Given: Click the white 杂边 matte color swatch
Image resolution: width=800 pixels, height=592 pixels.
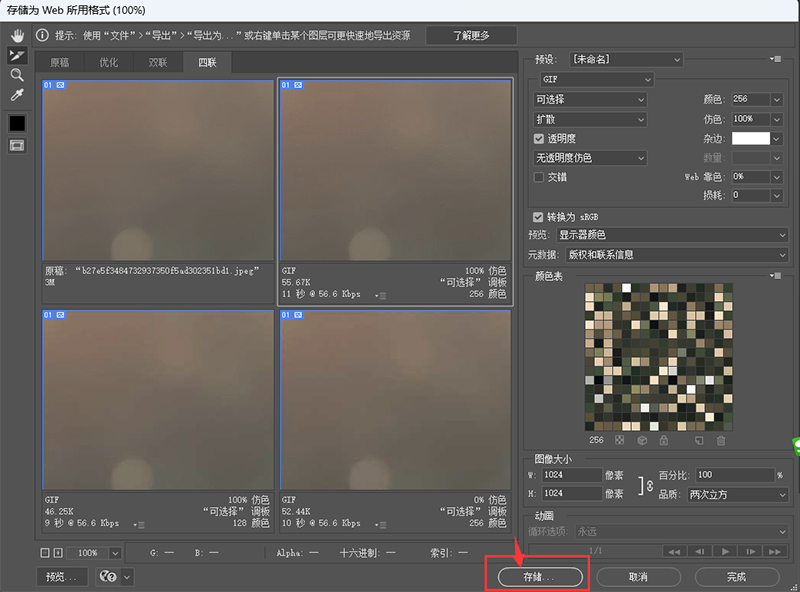Looking at the screenshot, I should coord(751,138).
